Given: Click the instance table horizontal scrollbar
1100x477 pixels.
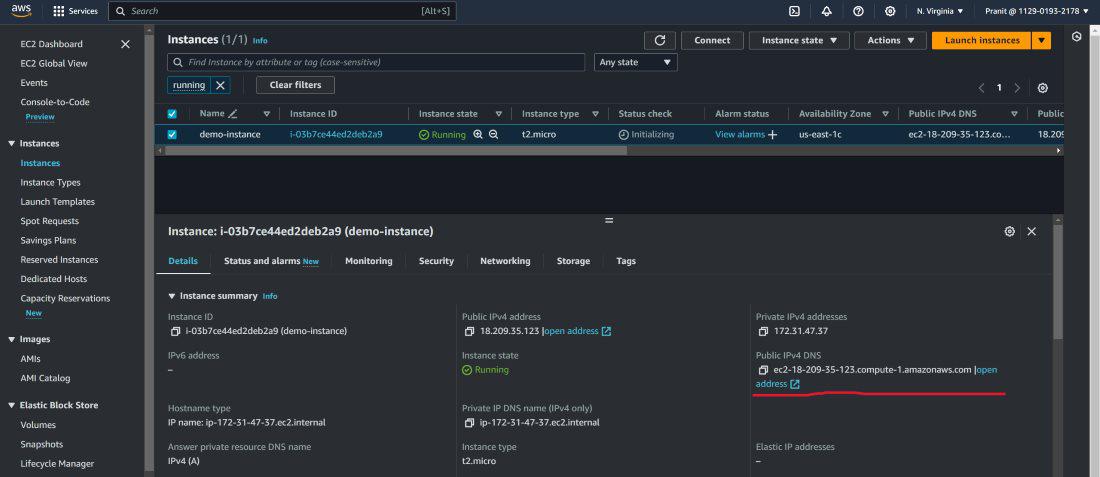Looking at the screenshot, I should pyautogui.click(x=395, y=150).
